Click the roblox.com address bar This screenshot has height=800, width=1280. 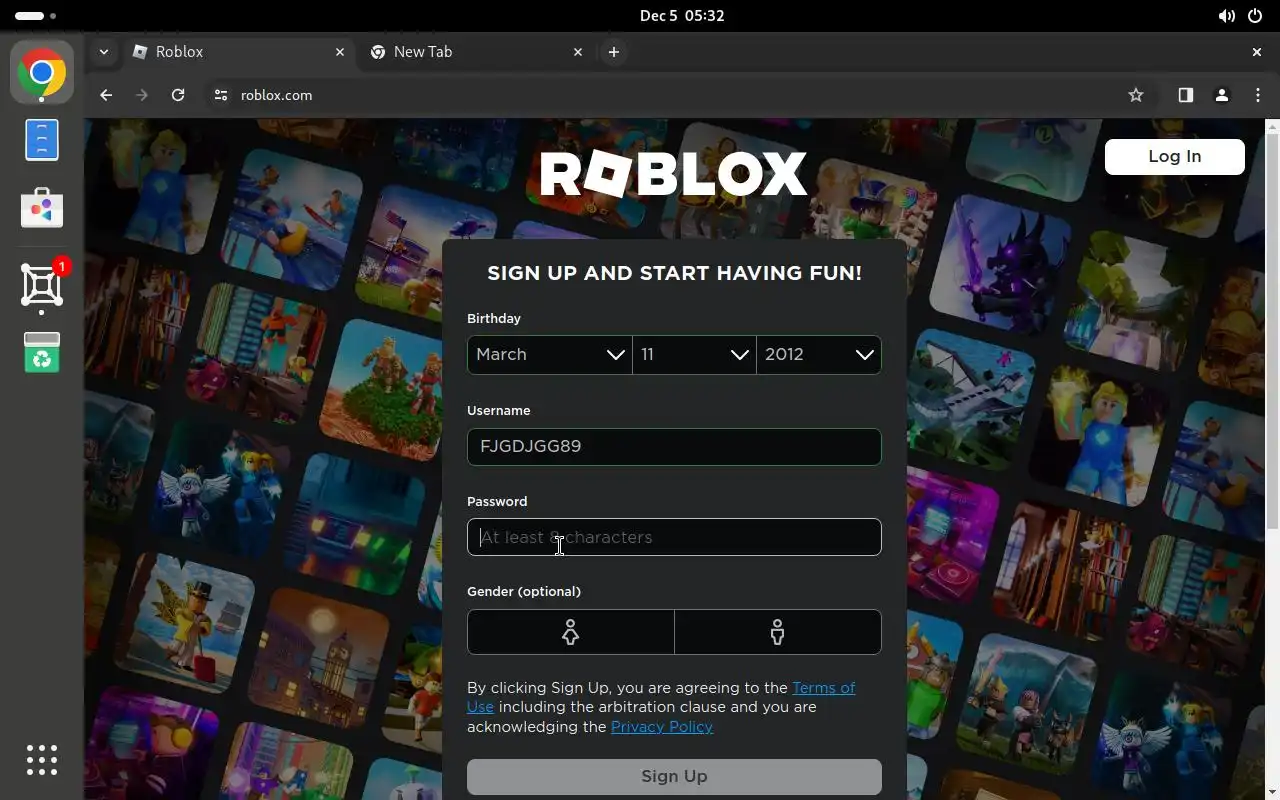tap(660, 95)
